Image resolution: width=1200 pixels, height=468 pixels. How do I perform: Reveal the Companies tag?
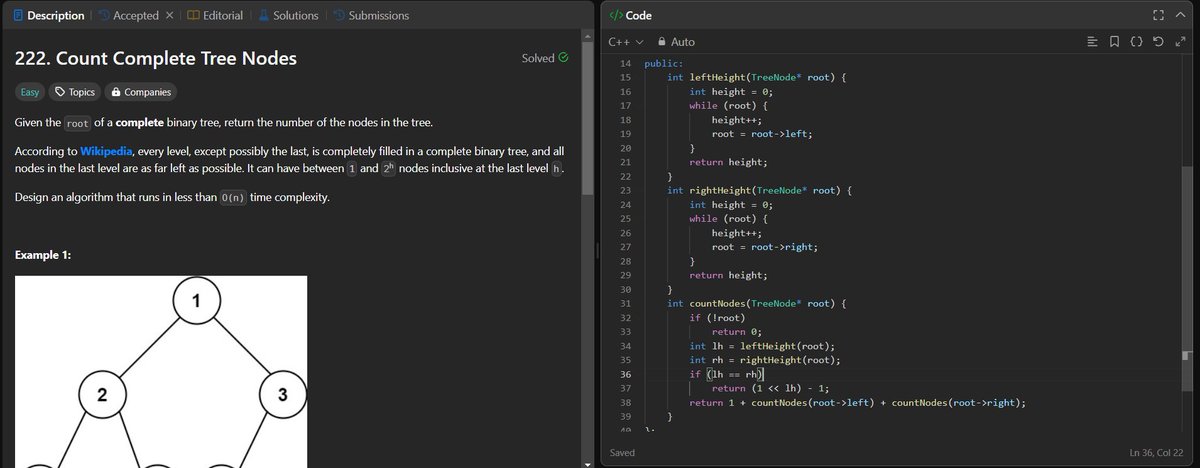pyautogui.click(x=140, y=92)
